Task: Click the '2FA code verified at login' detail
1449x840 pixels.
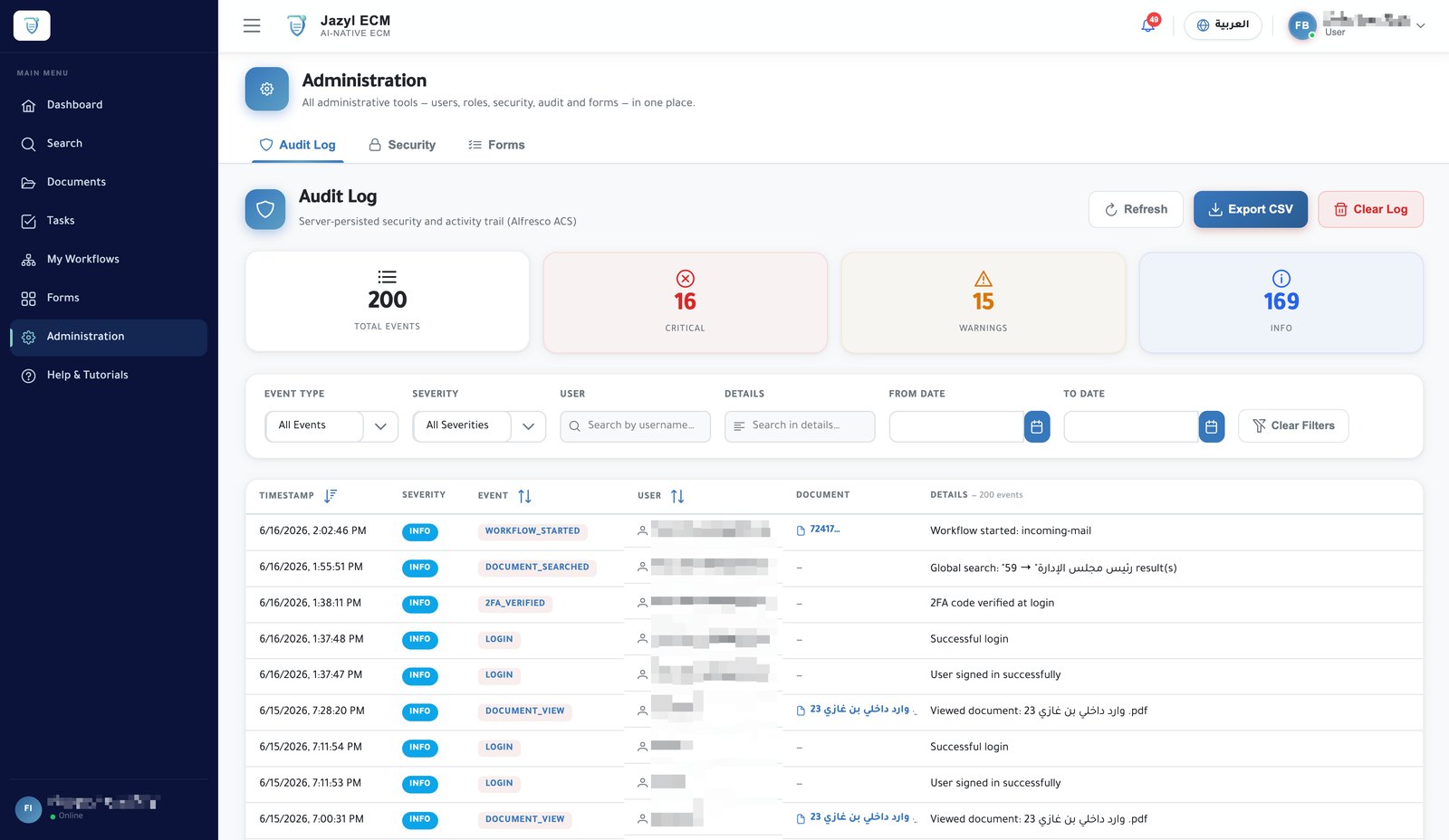Action: click(992, 603)
